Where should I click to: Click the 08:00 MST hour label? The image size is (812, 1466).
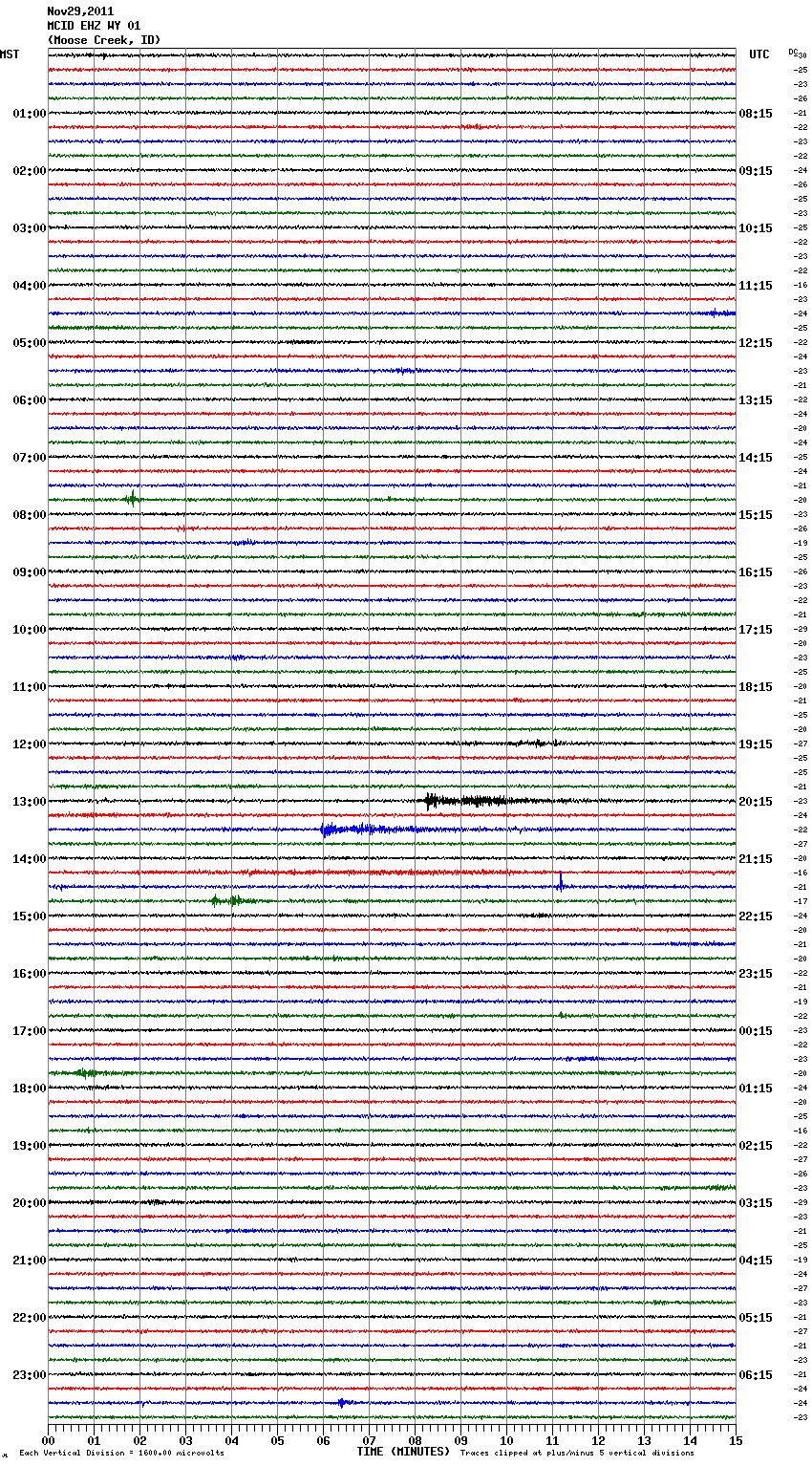tap(30, 515)
